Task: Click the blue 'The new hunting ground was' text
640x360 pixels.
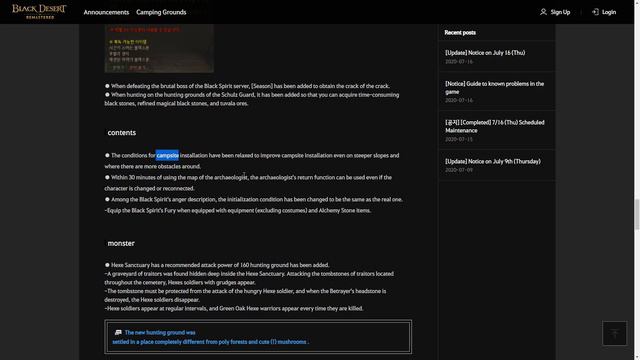Action: [x=160, y=333]
